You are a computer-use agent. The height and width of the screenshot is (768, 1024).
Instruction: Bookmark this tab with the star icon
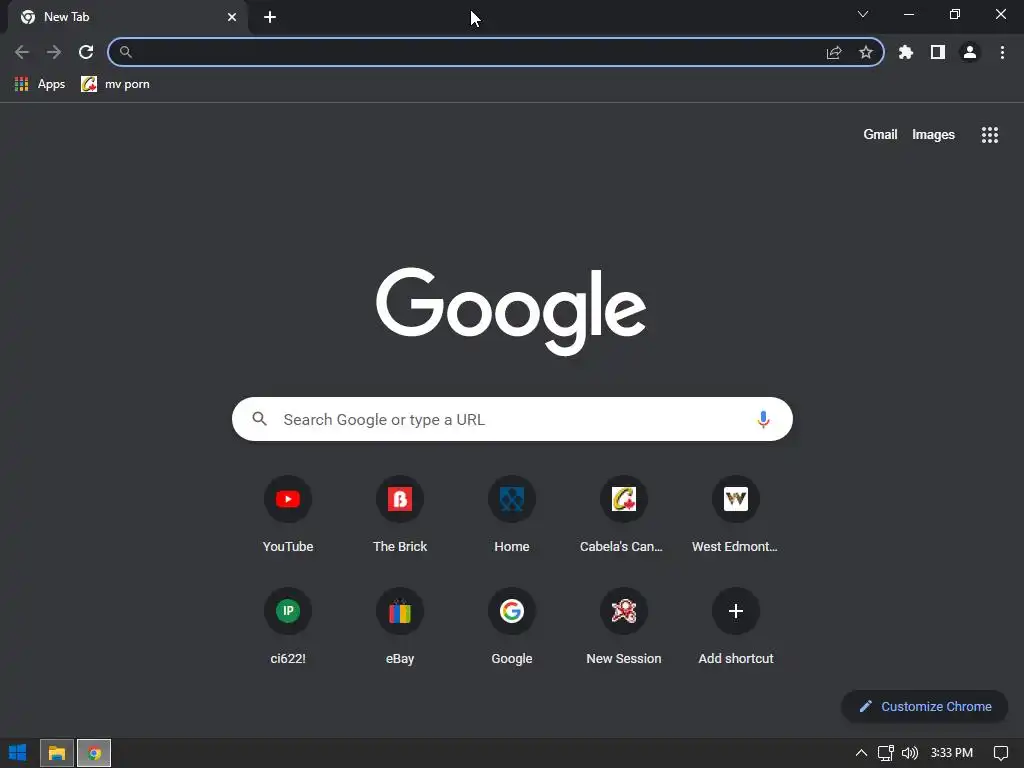point(866,52)
